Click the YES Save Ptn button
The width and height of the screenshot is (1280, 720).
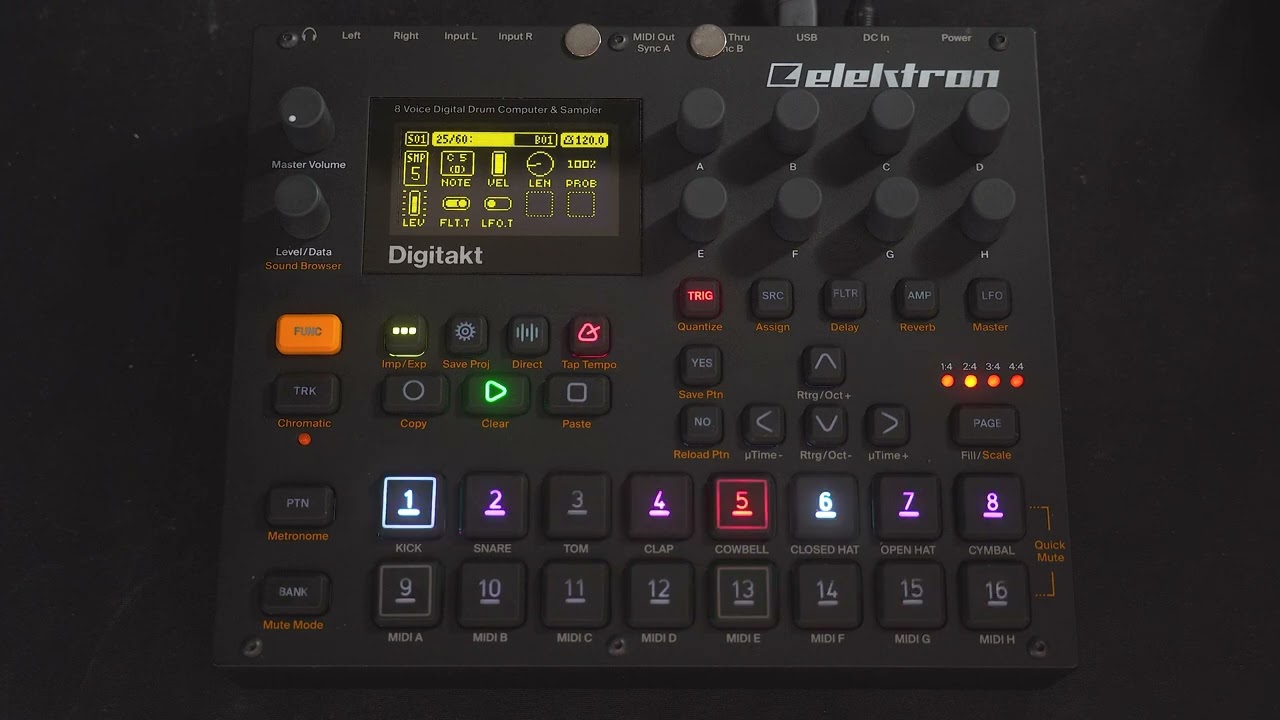702,363
